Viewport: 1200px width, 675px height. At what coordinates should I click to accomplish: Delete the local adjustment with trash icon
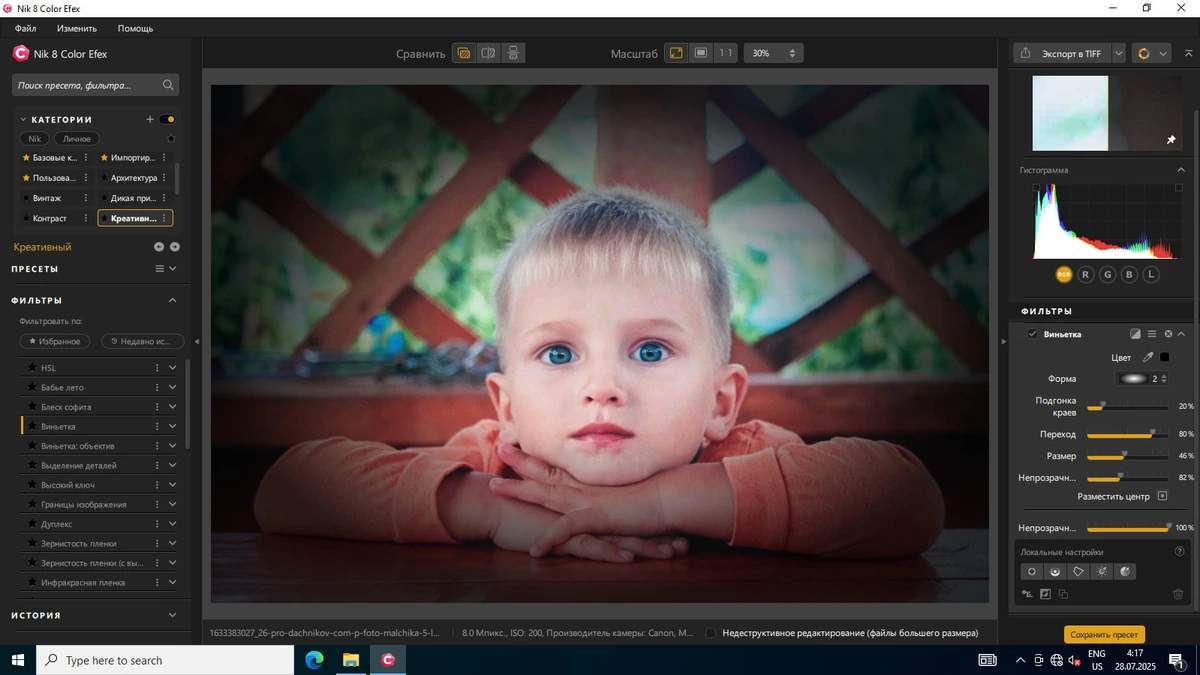click(1178, 594)
